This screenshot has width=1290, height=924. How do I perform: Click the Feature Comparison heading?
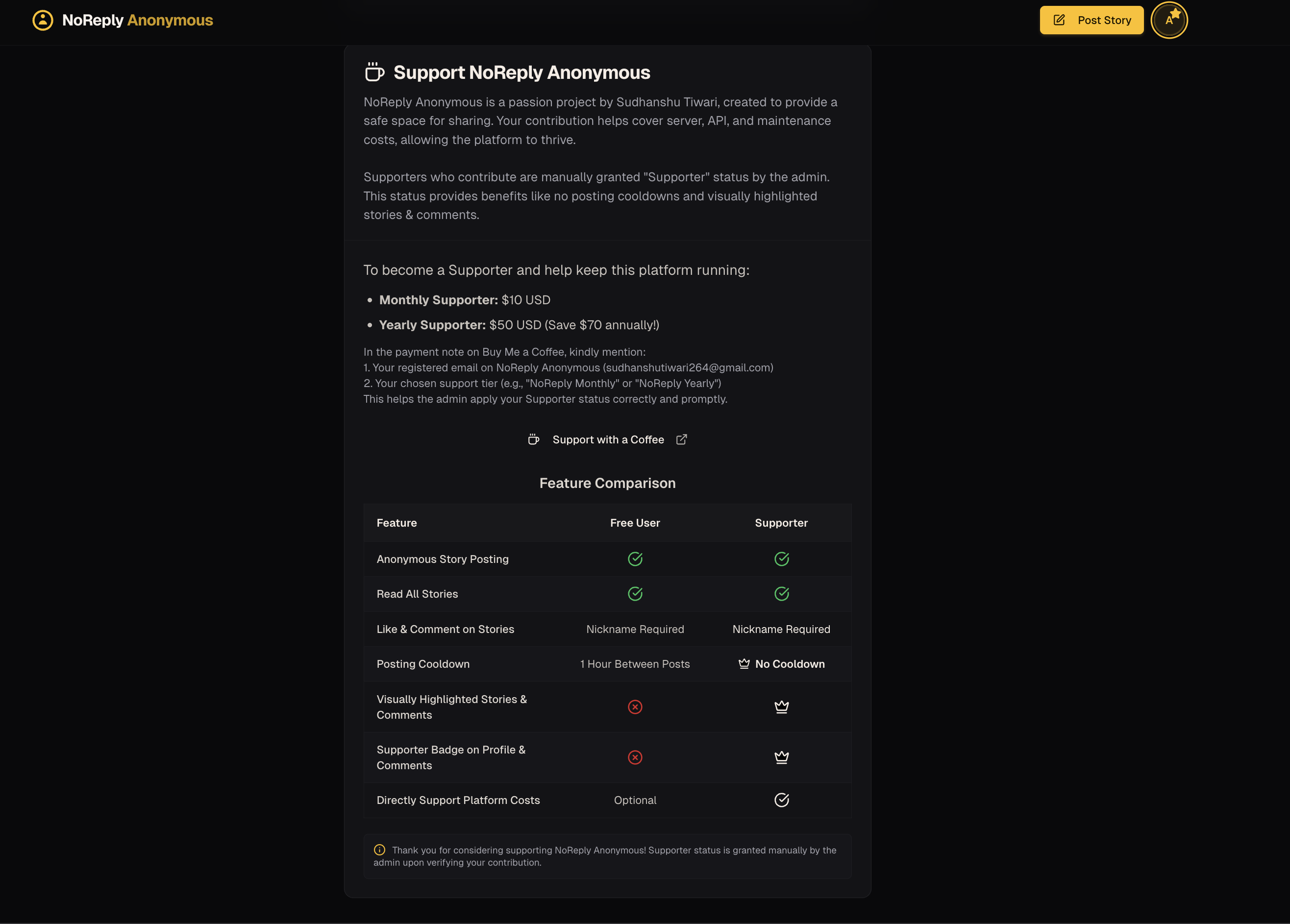click(x=607, y=483)
